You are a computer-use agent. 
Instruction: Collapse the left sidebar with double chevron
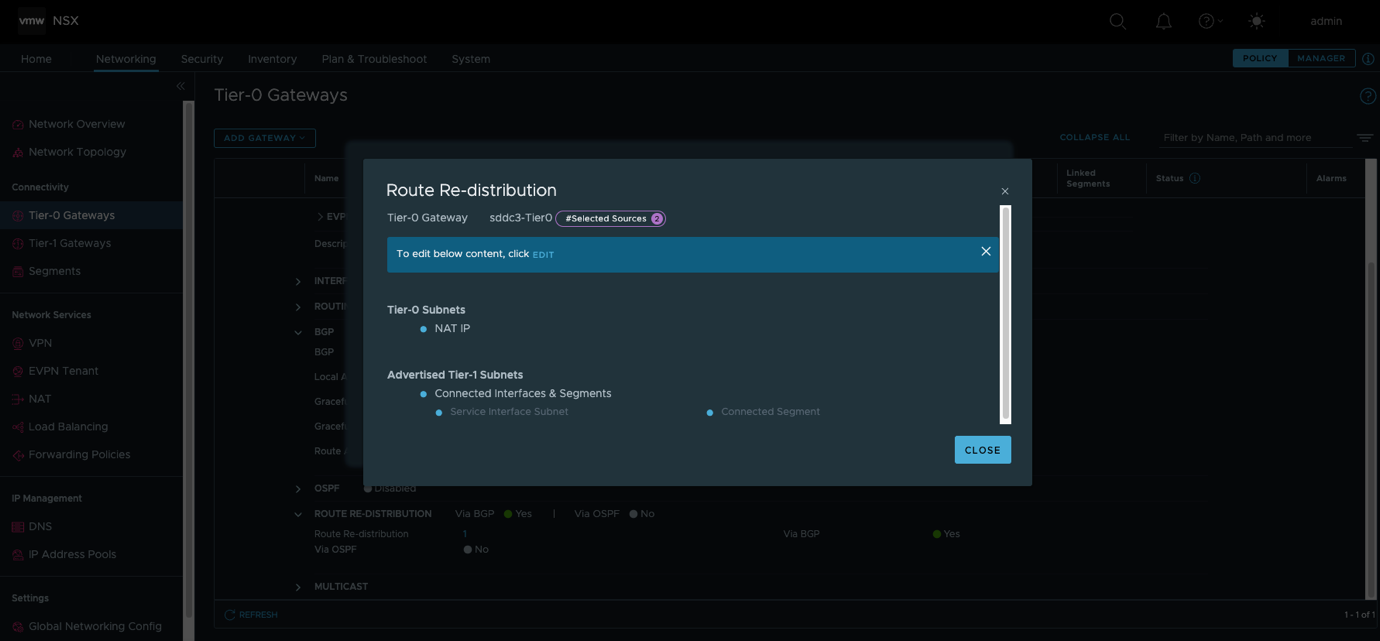pyautogui.click(x=181, y=86)
